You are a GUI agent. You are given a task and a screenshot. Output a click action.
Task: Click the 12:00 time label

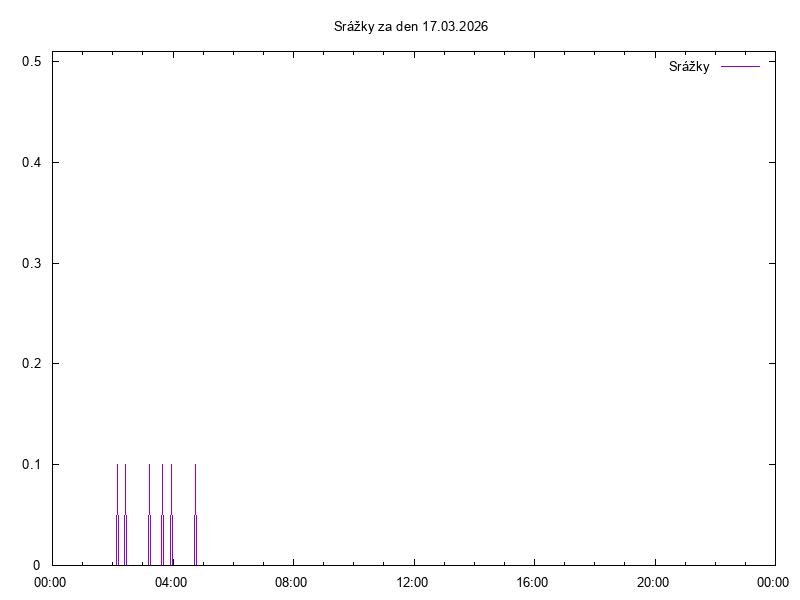pos(412,581)
